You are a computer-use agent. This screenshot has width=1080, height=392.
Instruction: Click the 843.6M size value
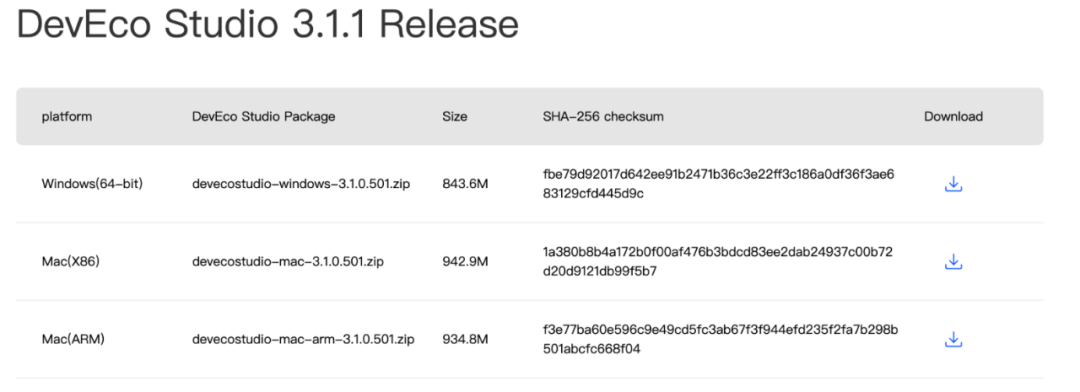[x=466, y=184]
